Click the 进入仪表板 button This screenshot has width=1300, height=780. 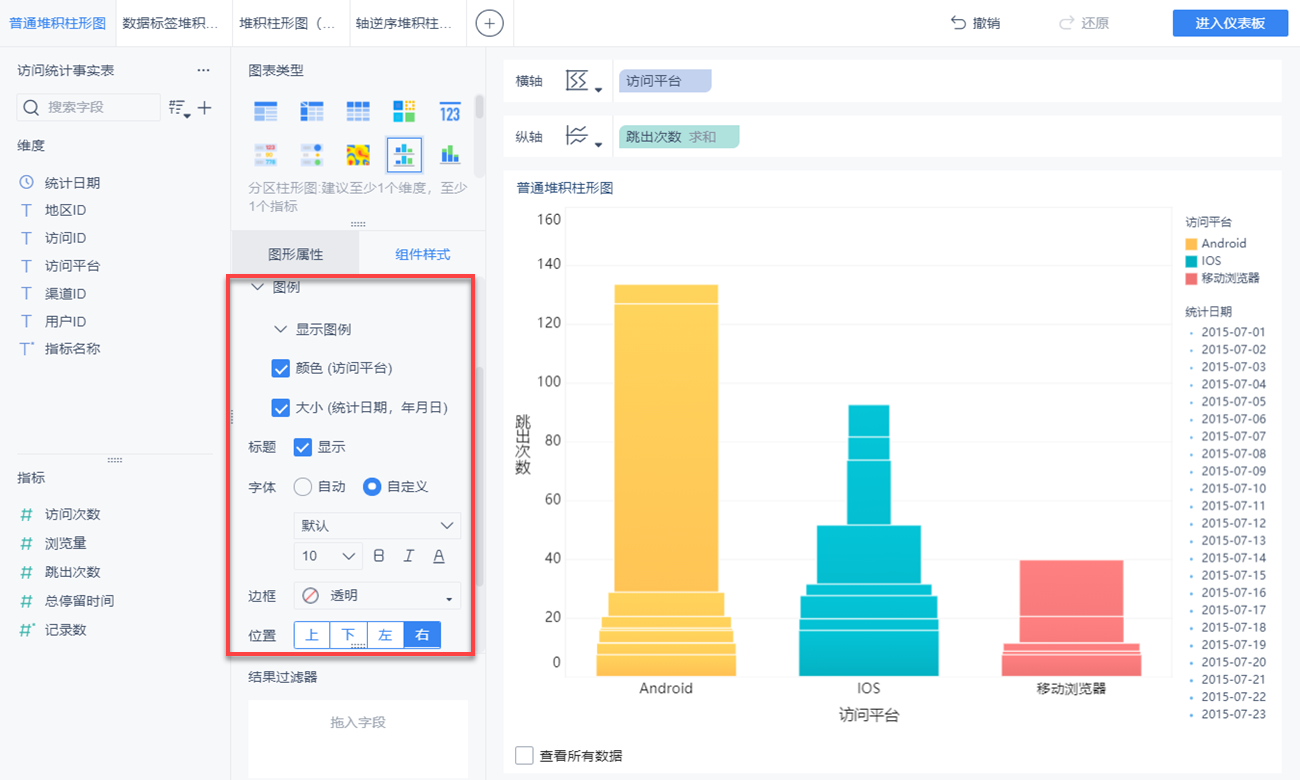coord(1230,23)
